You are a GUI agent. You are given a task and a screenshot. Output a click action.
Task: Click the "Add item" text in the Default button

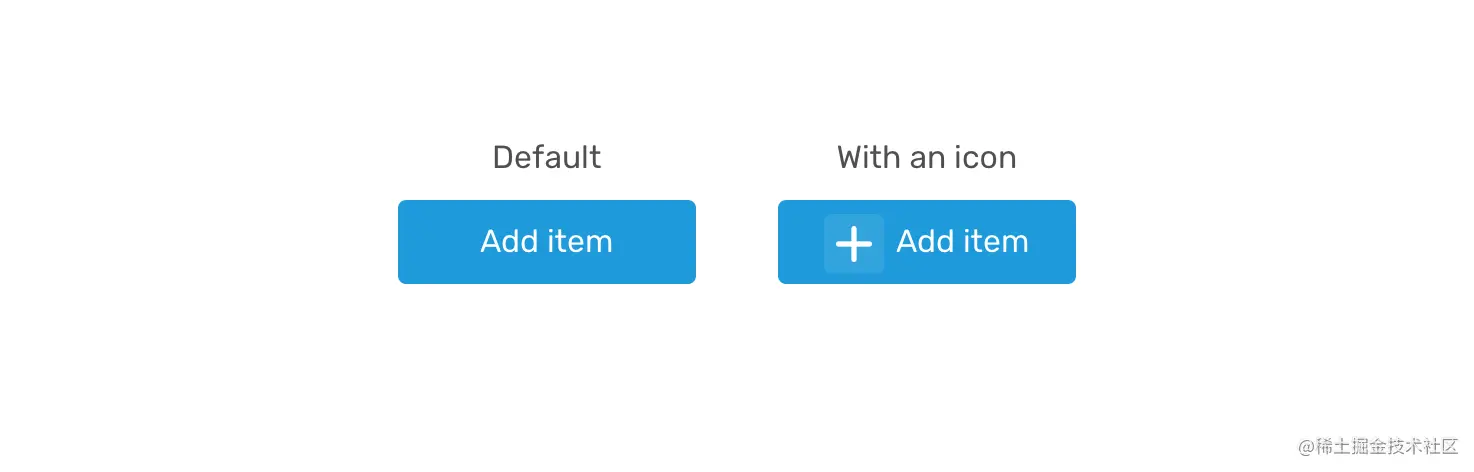click(547, 241)
